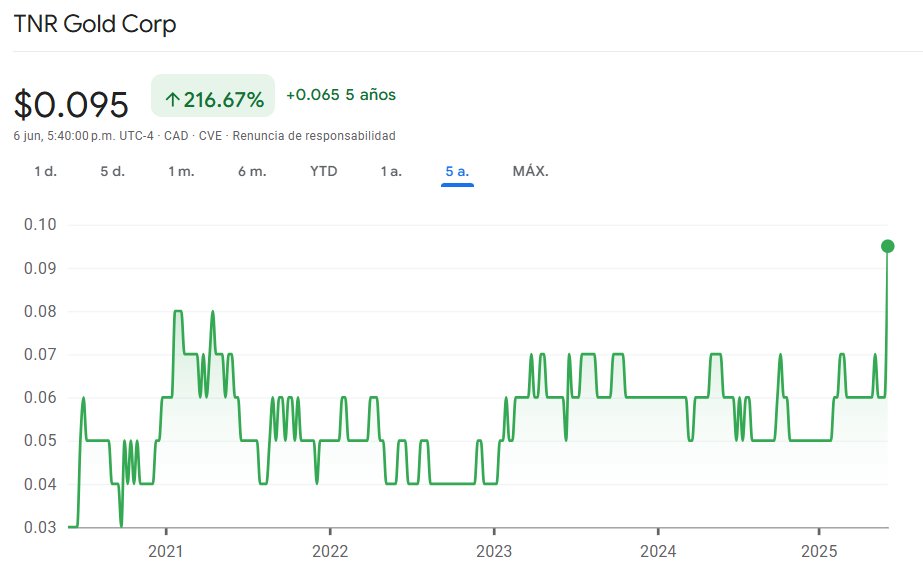Click the 0.07 y-axis label
The image size is (923, 582).
point(40,354)
